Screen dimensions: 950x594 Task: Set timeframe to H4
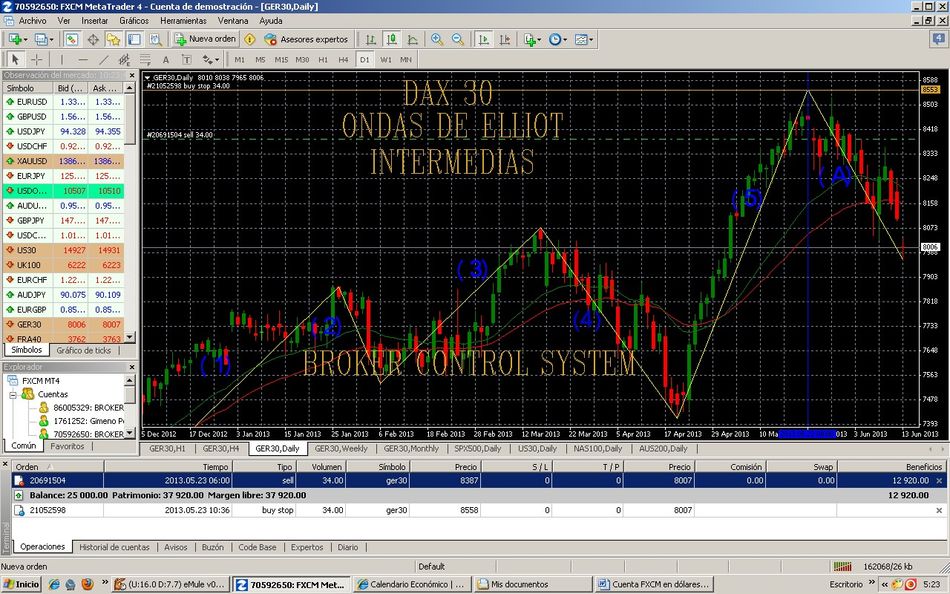point(344,59)
